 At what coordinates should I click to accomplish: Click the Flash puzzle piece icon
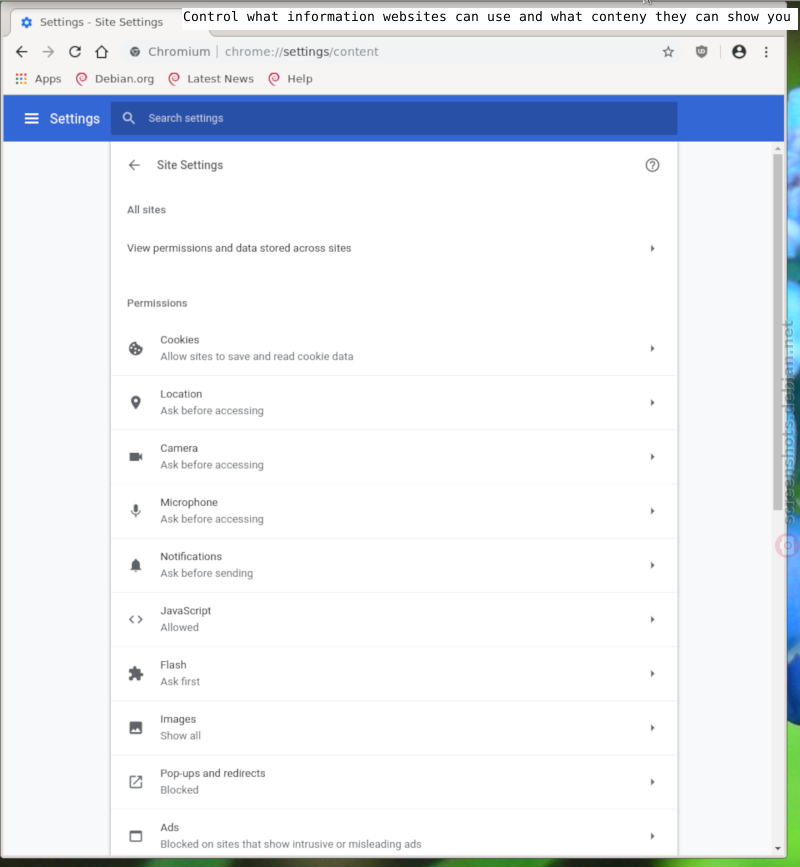135,673
